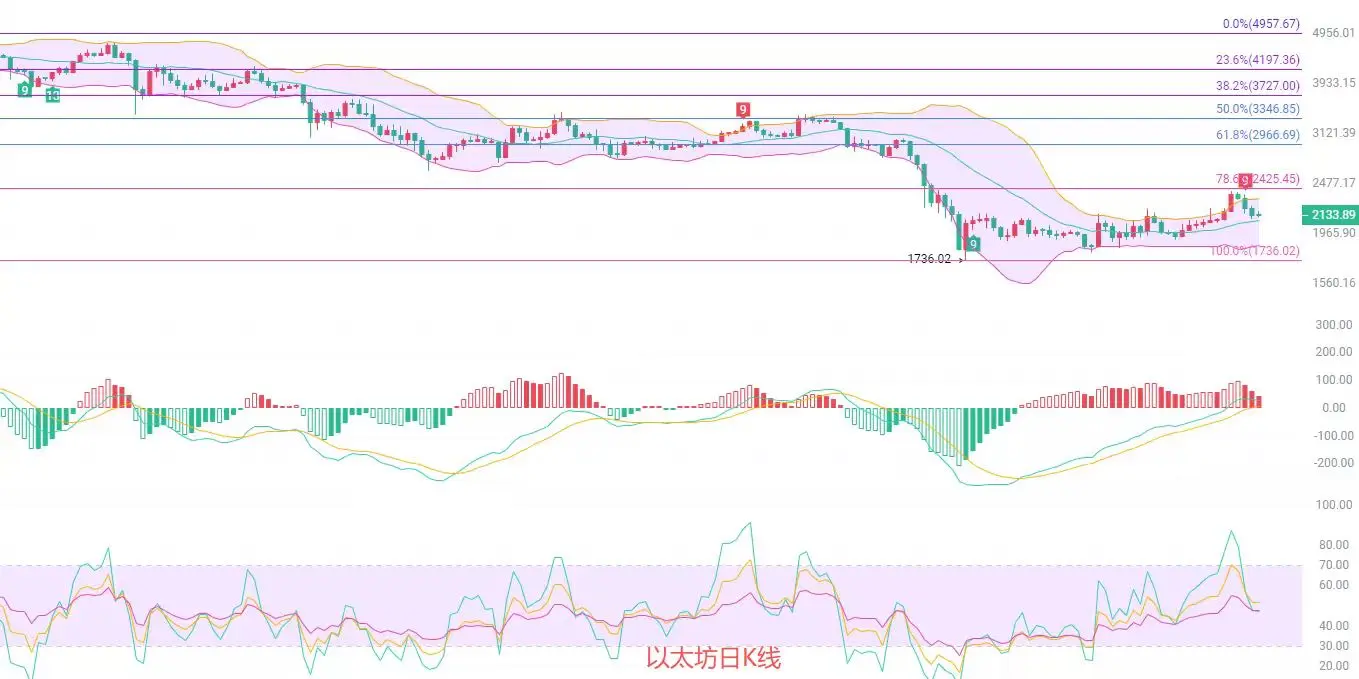The image size is (1359, 679).
Task: Click the red 9 marker at the 78.6% level
Action: pyautogui.click(x=1245, y=180)
